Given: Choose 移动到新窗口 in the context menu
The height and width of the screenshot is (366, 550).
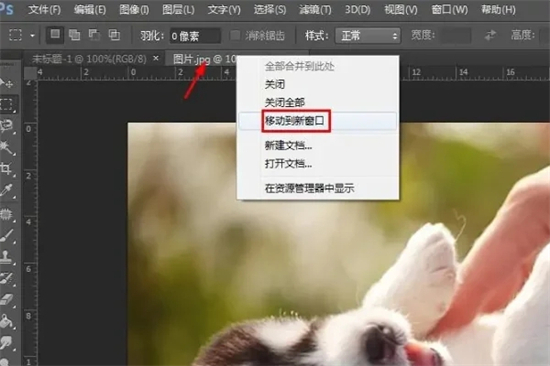Looking at the screenshot, I should (317, 121).
